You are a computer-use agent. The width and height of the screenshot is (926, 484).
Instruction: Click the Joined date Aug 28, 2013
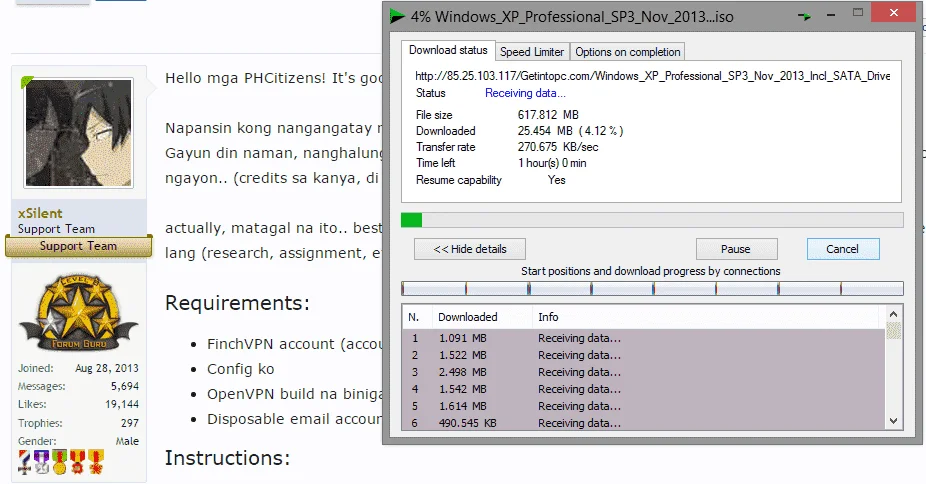tap(107, 368)
